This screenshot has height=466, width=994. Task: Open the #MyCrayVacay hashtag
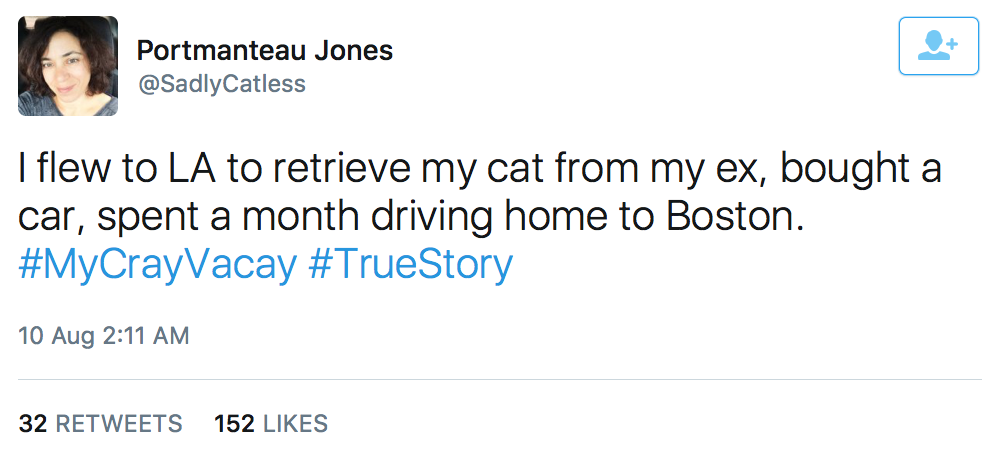[x=158, y=264]
